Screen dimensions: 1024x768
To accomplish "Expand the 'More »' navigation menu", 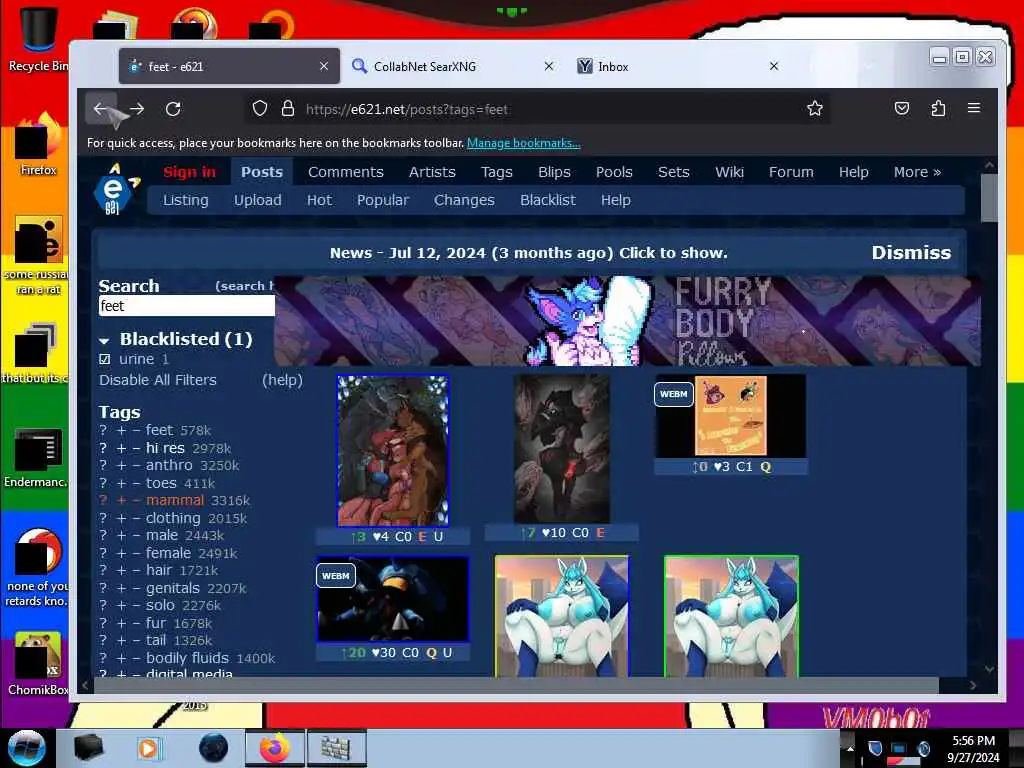I will pos(918,172).
